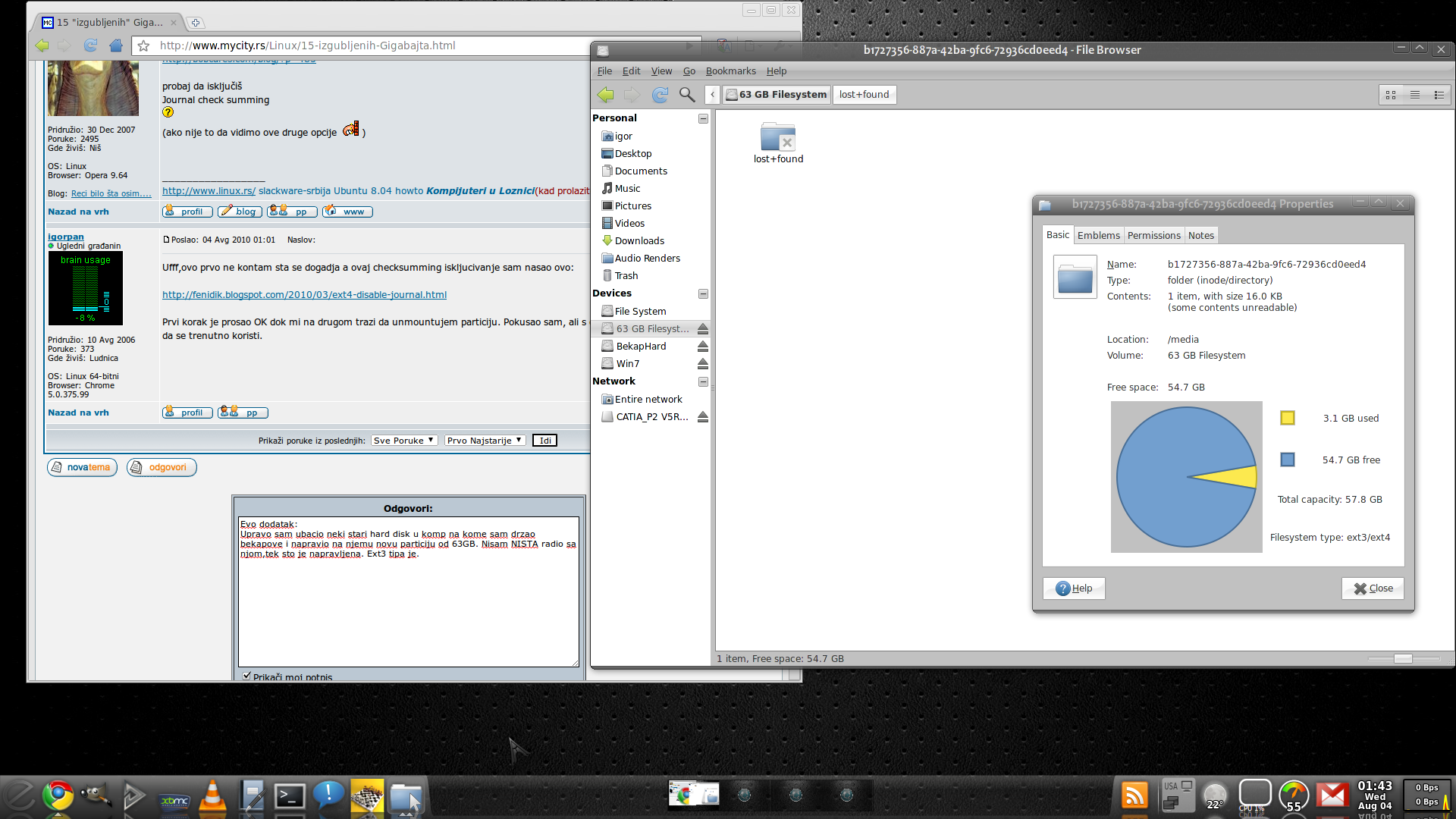
Task: Collapse the Devices sidebar section
Action: pos(703,293)
